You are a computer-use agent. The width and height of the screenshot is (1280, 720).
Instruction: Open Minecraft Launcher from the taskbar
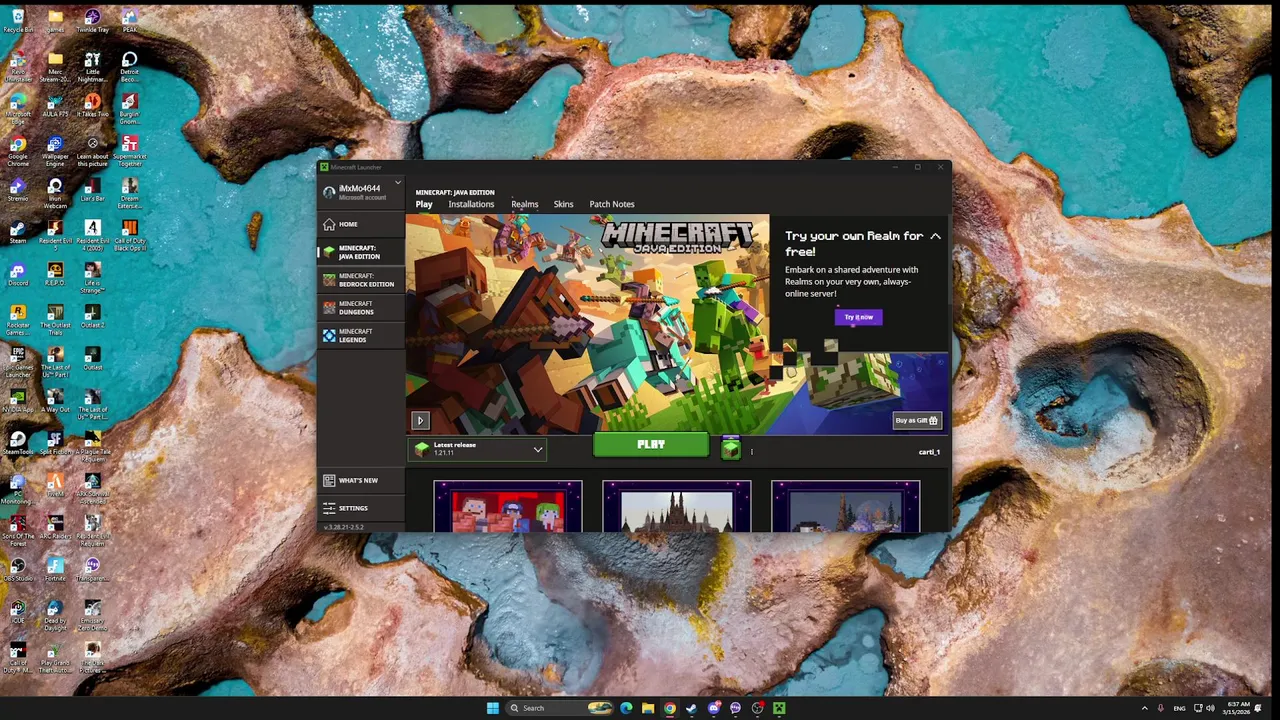tap(779, 708)
